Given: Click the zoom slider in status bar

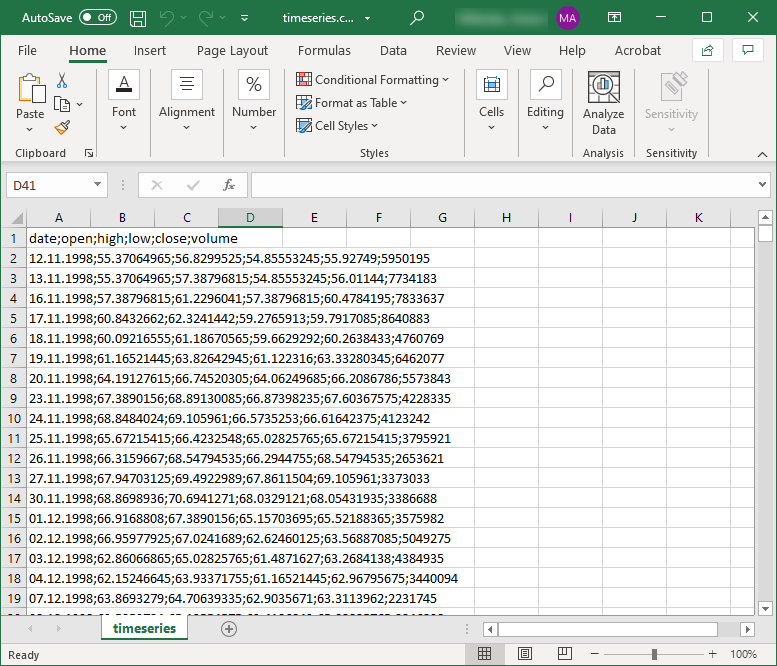Looking at the screenshot, I should coord(654,654).
